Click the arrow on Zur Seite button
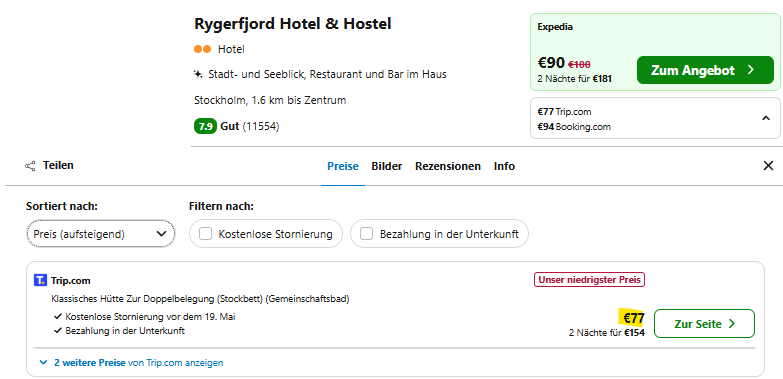783x379 pixels. click(732, 324)
